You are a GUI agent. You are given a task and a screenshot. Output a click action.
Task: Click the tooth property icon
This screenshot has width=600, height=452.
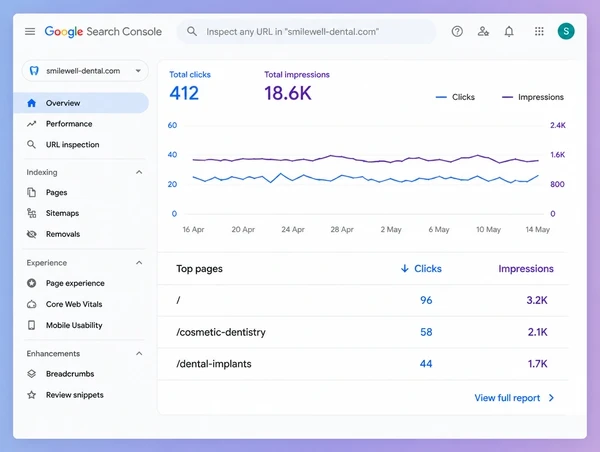[x=34, y=71]
